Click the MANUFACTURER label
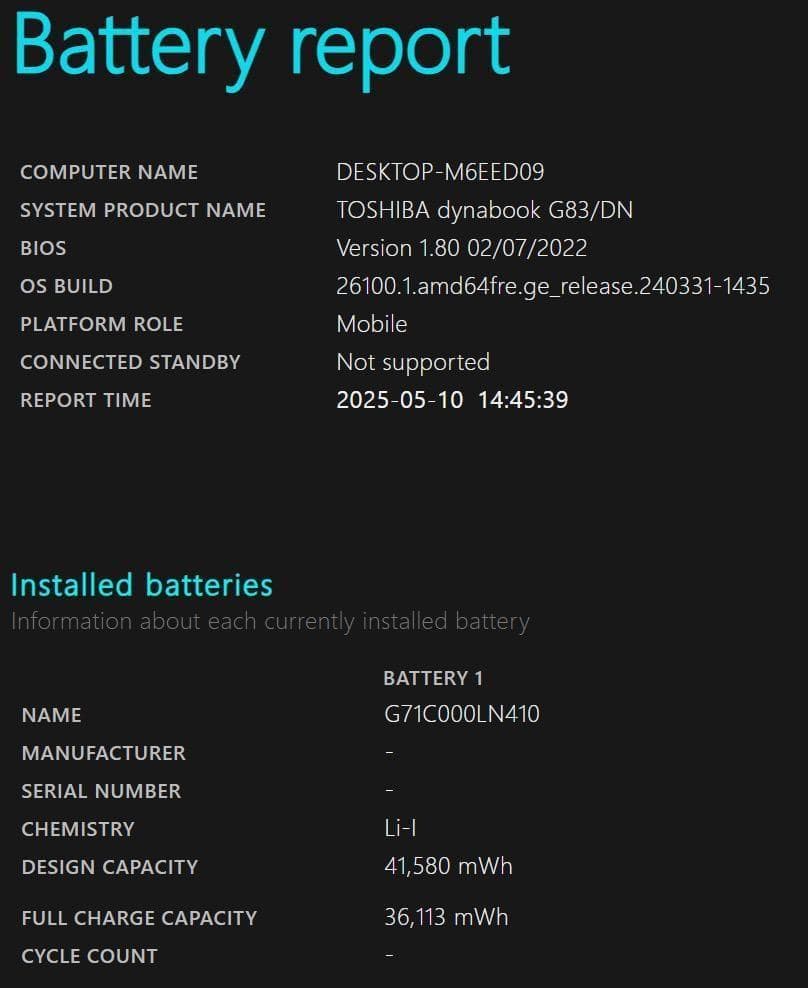This screenshot has width=808, height=988. pyautogui.click(x=103, y=753)
